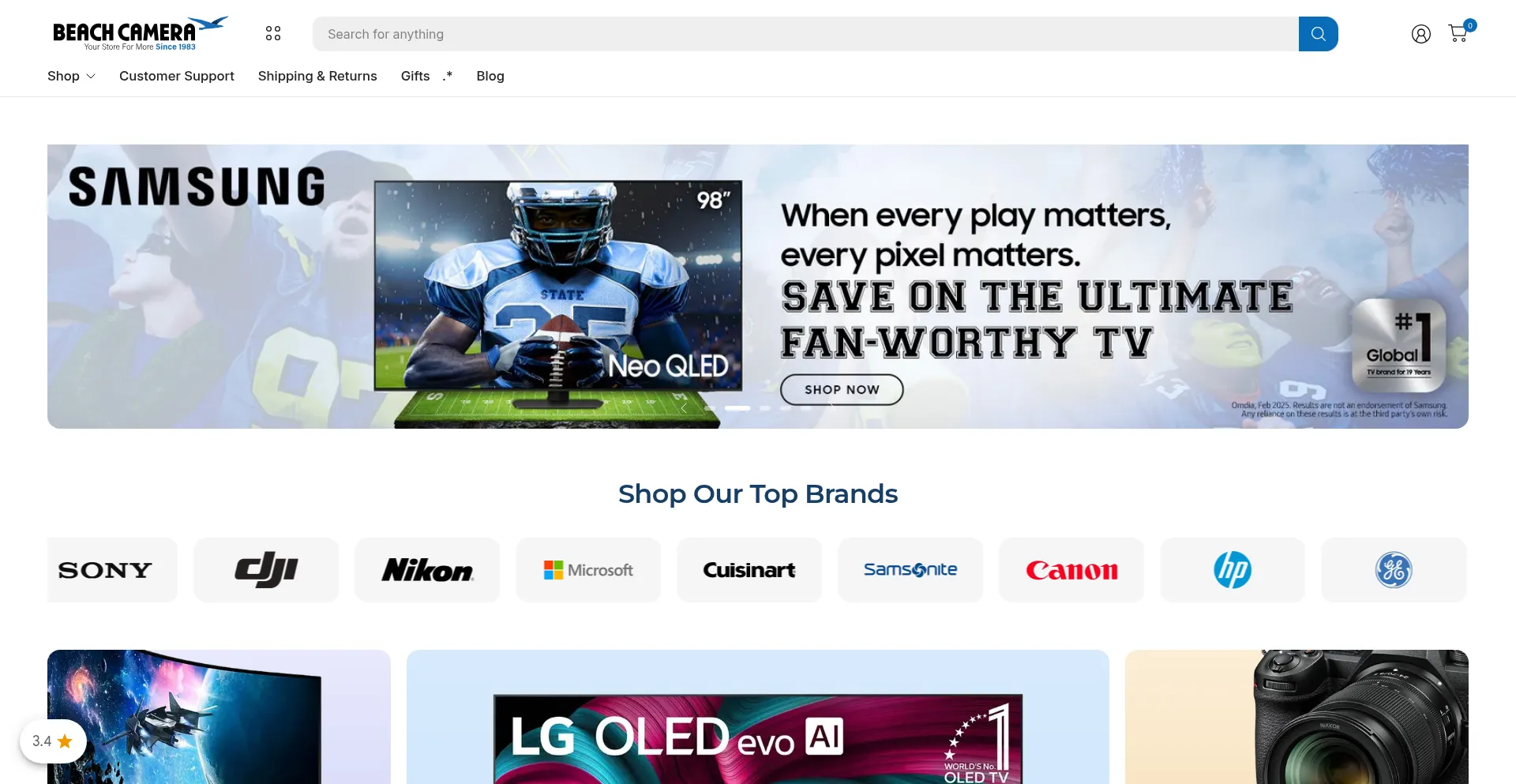This screenshot has height=784, width=1516.
Task: Open the 3.4 star rating badge
Action: coord(53,741)
